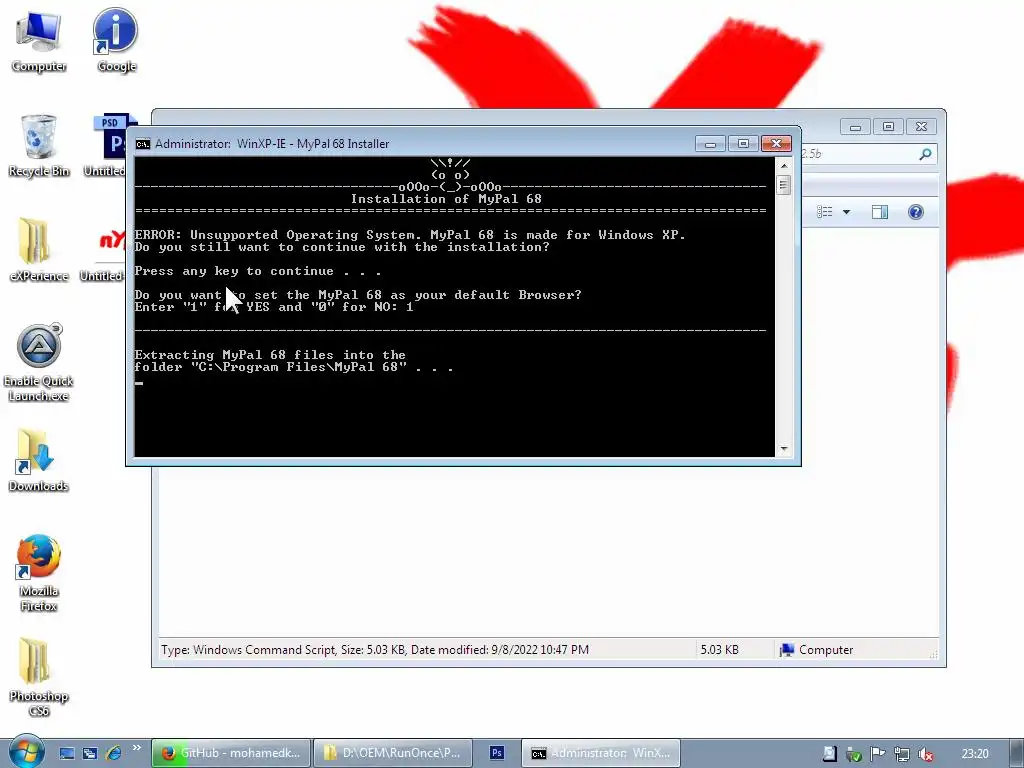The width and height of the screenshot is (1024, 768).
Task: Click the Administrator: WinX... taskbar button
Action: pyautogui.click(x=601, y=753)
